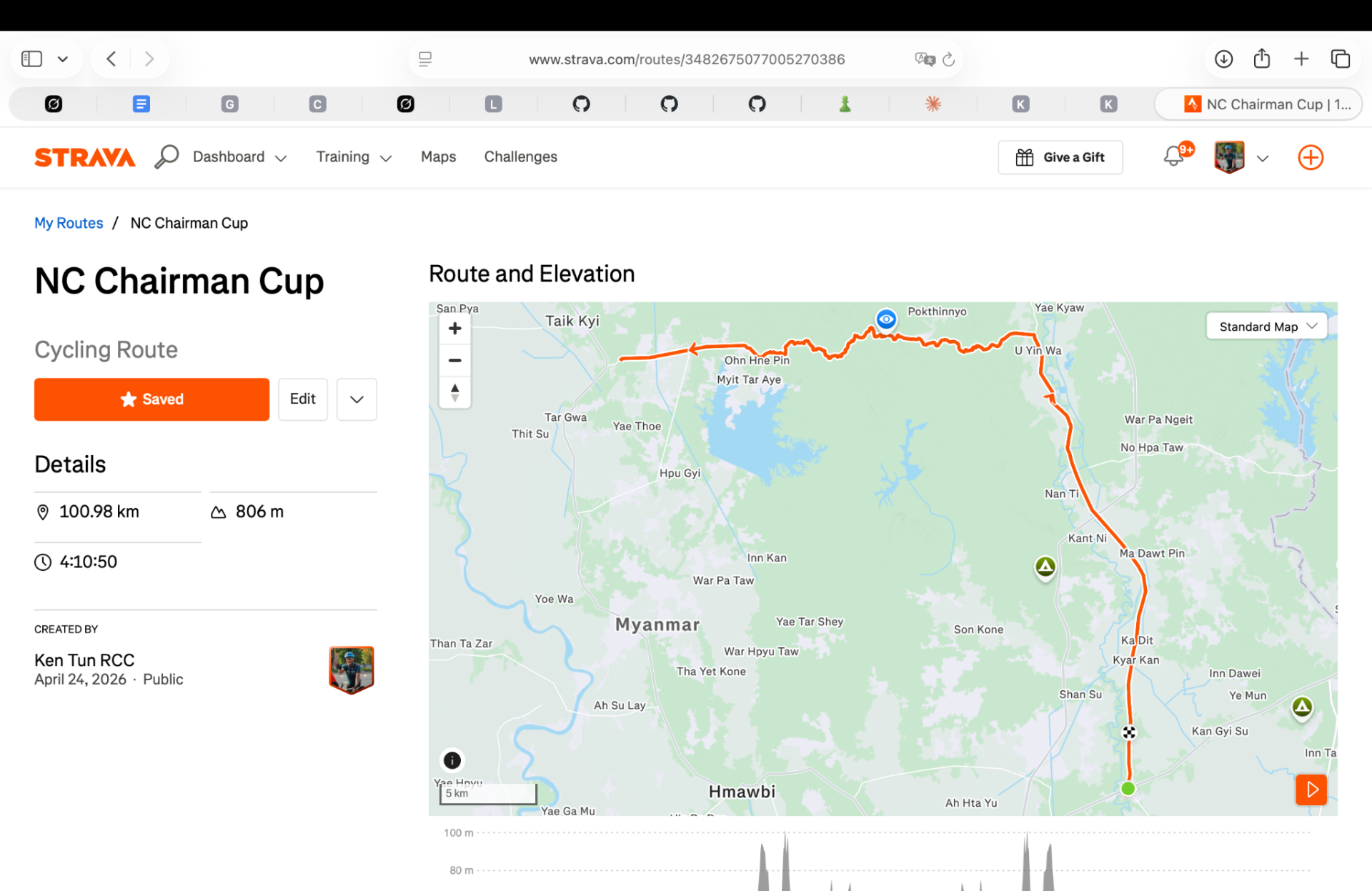This screenshot has height=891, width=1372.
Task: Click the Strava logo
Action: click(85, 157)
